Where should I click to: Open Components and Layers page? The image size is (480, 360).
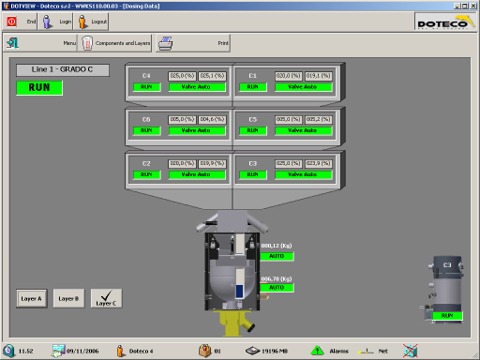115,43
